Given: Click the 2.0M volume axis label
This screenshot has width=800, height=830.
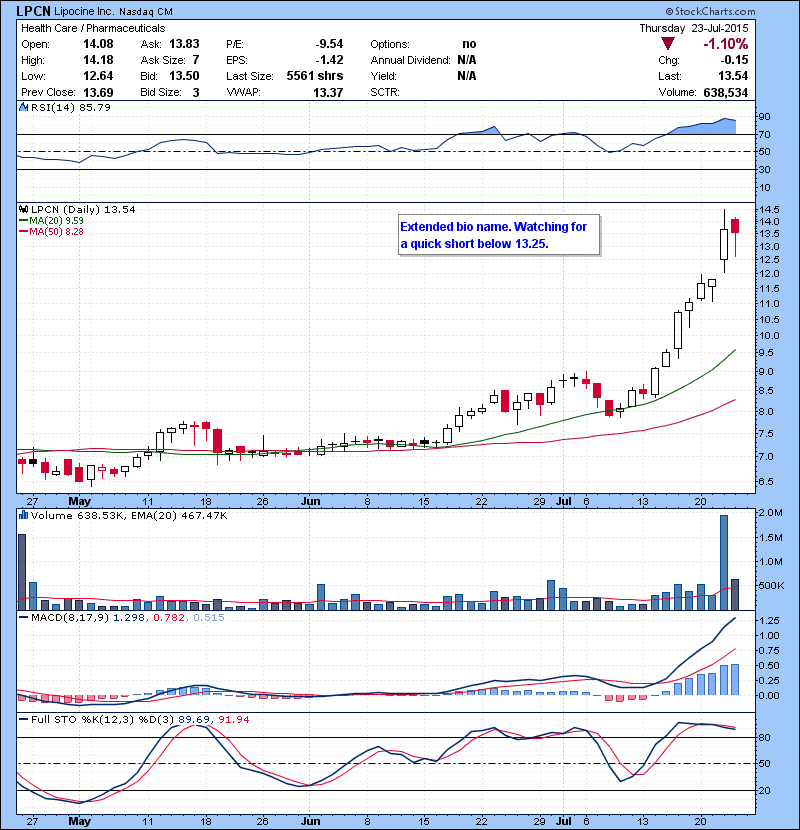Looking at the screenshot, I should tap(770, 512).
